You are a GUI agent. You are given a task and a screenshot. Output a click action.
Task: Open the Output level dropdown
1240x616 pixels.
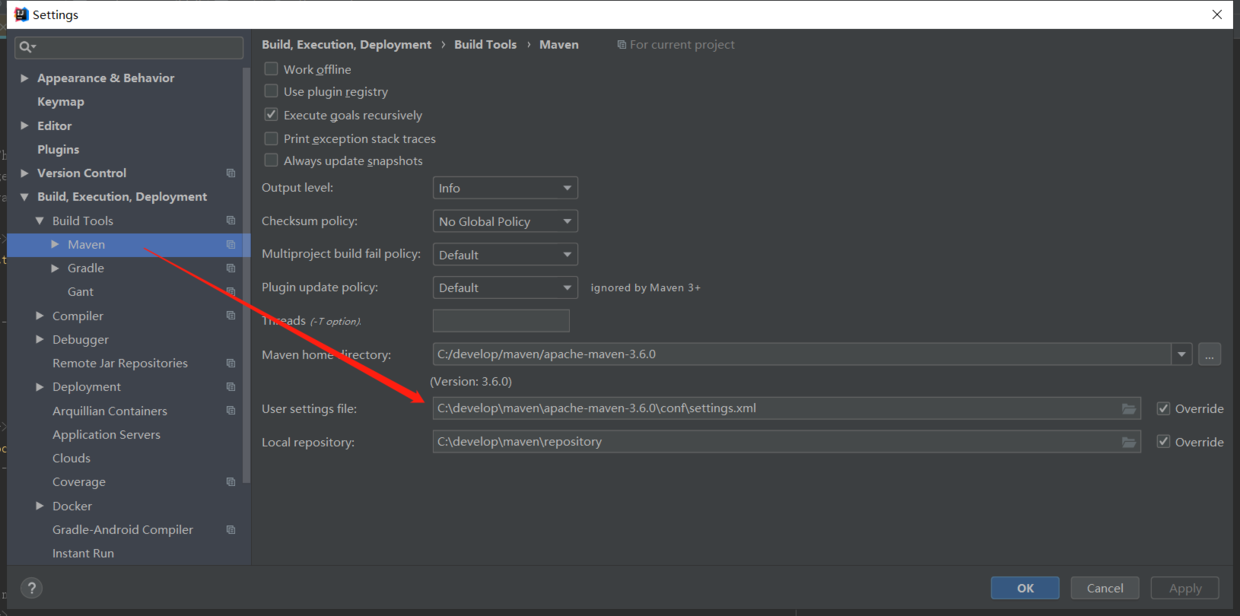[x=505, y=188]
